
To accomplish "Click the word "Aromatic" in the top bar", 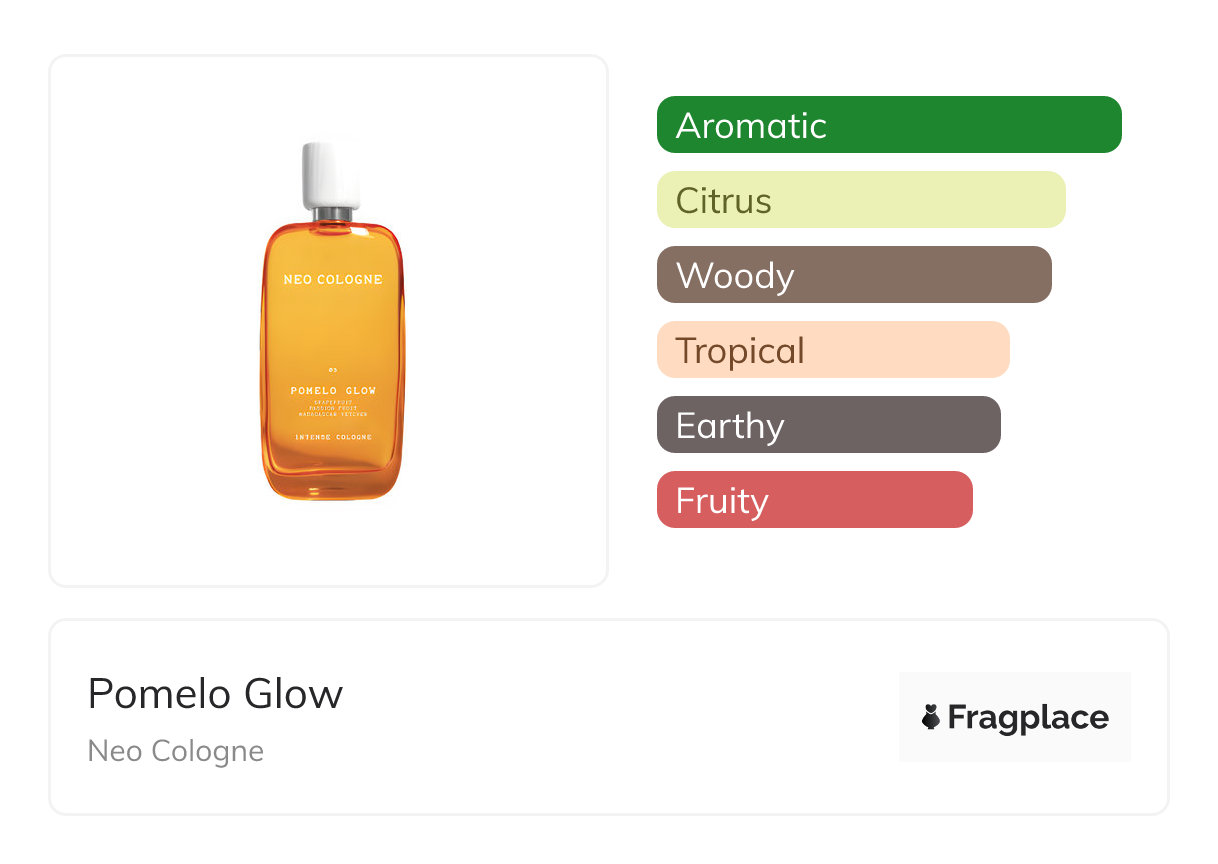I will point(751,126).
